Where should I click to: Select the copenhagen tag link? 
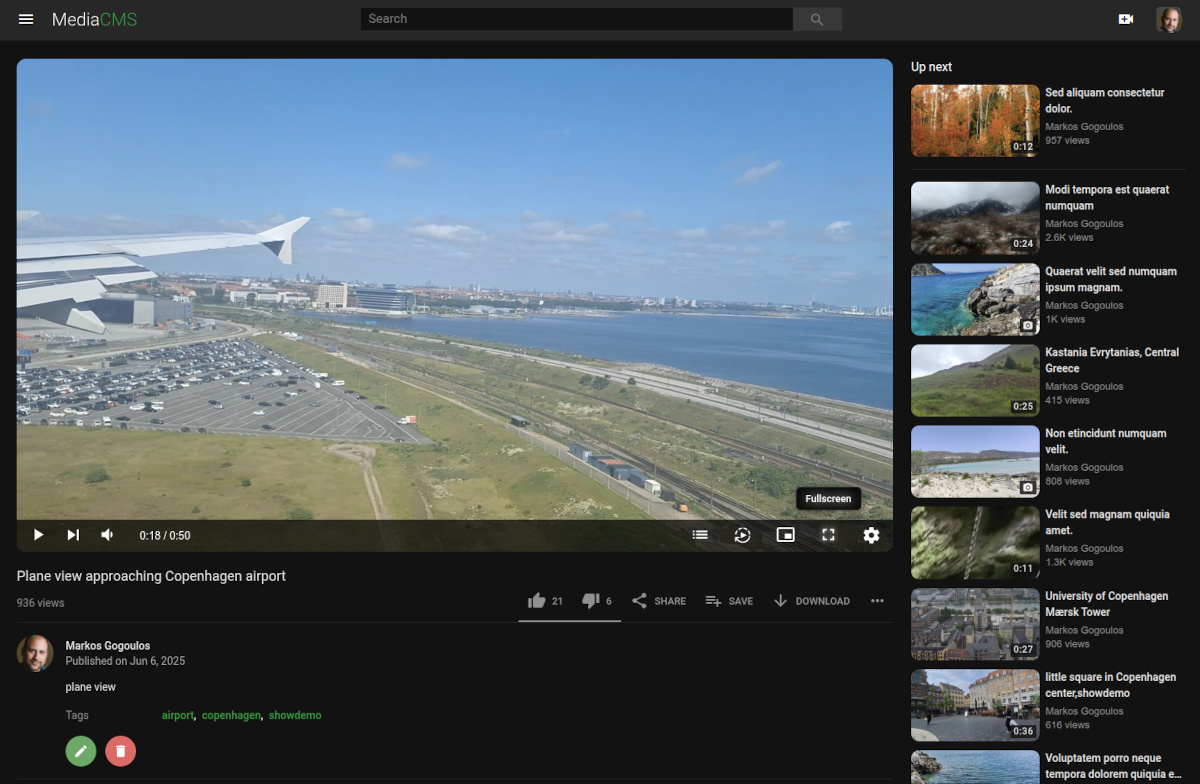[x=231, y=716]
